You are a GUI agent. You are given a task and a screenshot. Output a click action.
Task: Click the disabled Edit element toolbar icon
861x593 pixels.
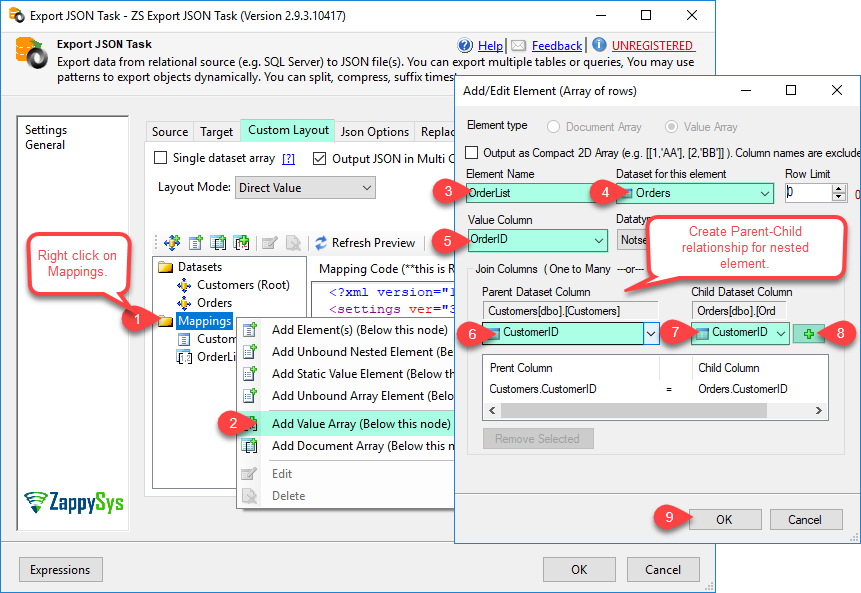269,242
